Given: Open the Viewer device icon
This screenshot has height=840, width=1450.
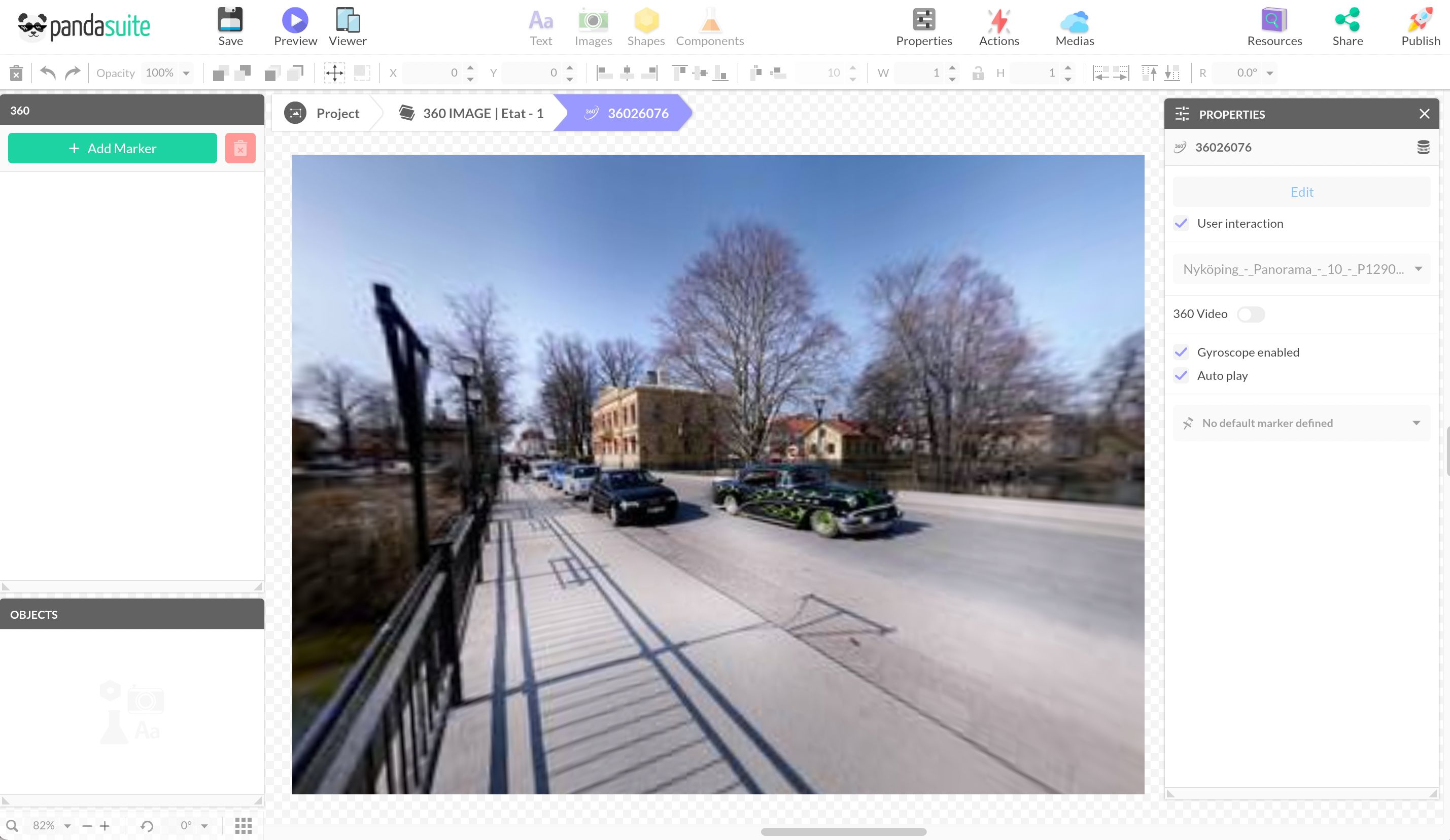Looking at the screenshot, I should click(348, 21).
